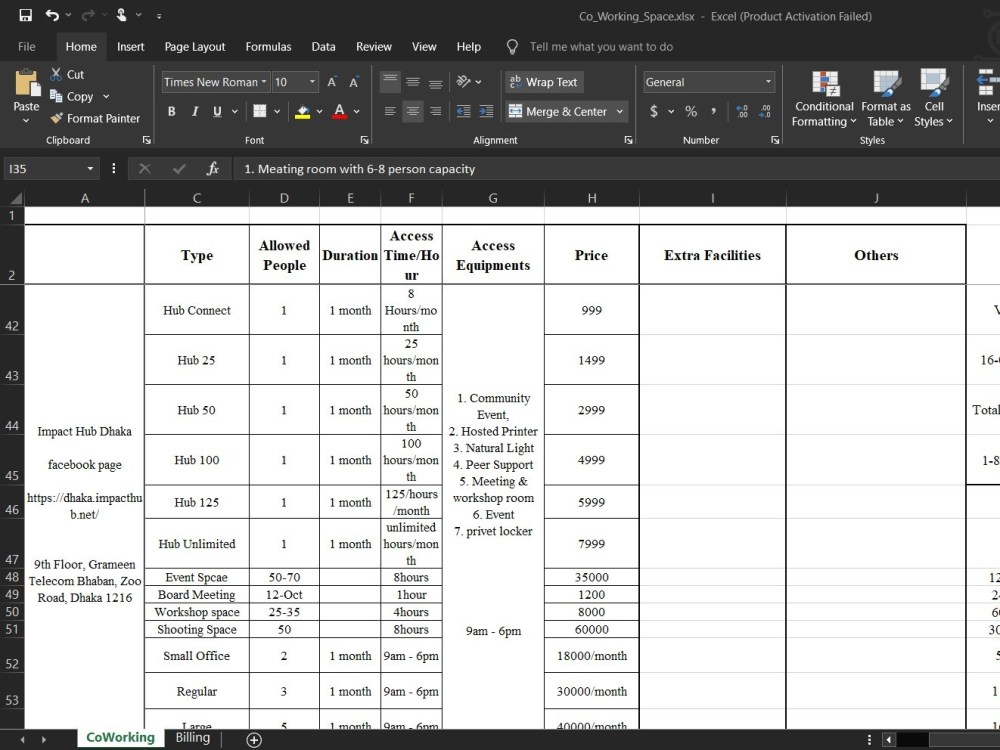Click inside the formula bar text

(x=360, y=169)
